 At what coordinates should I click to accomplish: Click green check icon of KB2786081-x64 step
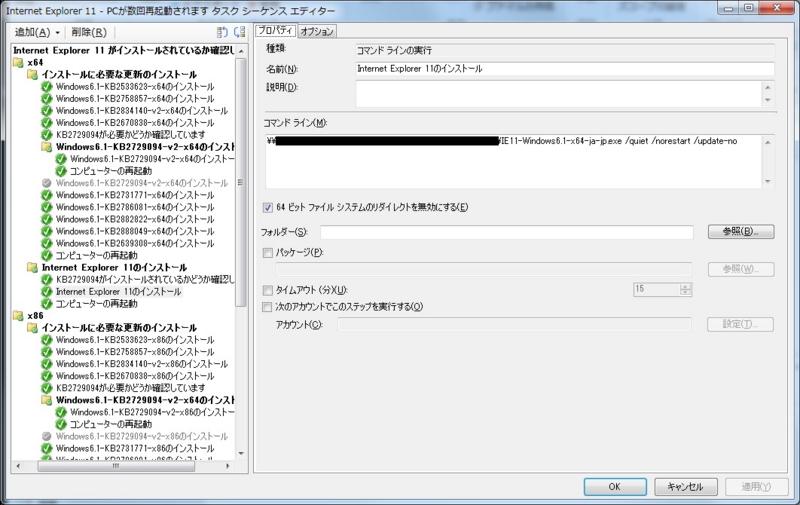[47, 207]
